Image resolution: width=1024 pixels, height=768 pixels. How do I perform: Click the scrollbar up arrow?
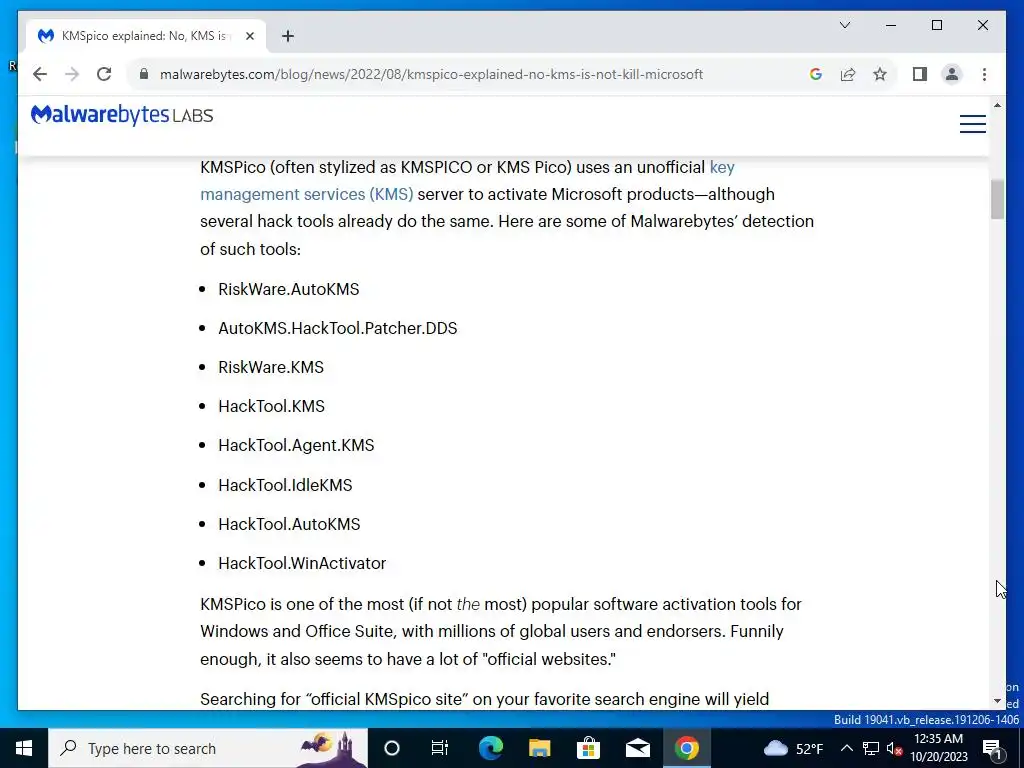pos(997,105)
